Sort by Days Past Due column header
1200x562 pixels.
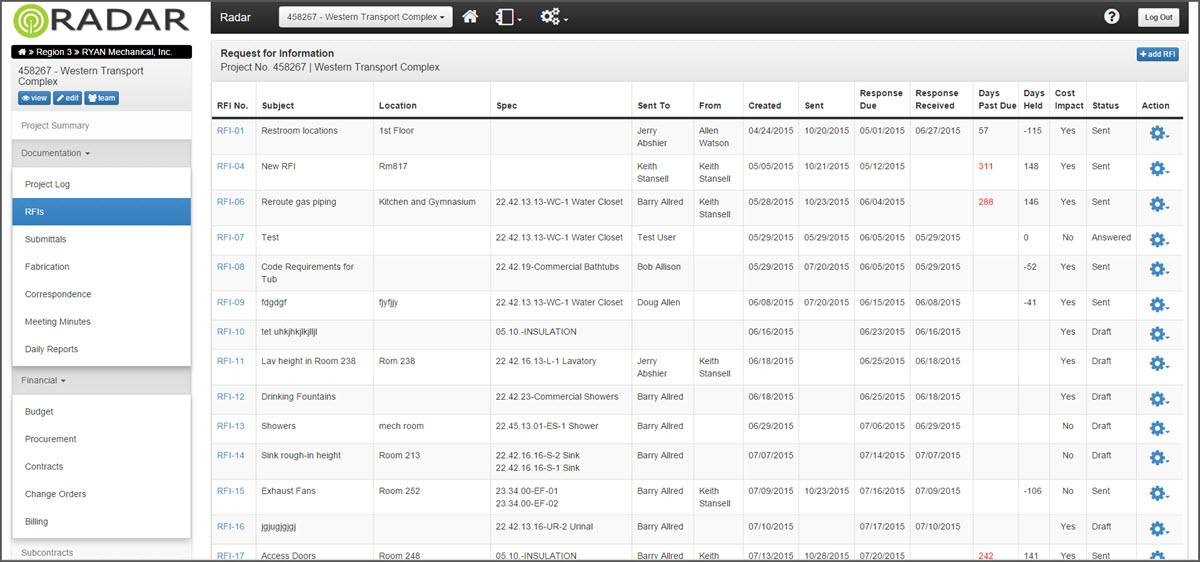(996, 99)
